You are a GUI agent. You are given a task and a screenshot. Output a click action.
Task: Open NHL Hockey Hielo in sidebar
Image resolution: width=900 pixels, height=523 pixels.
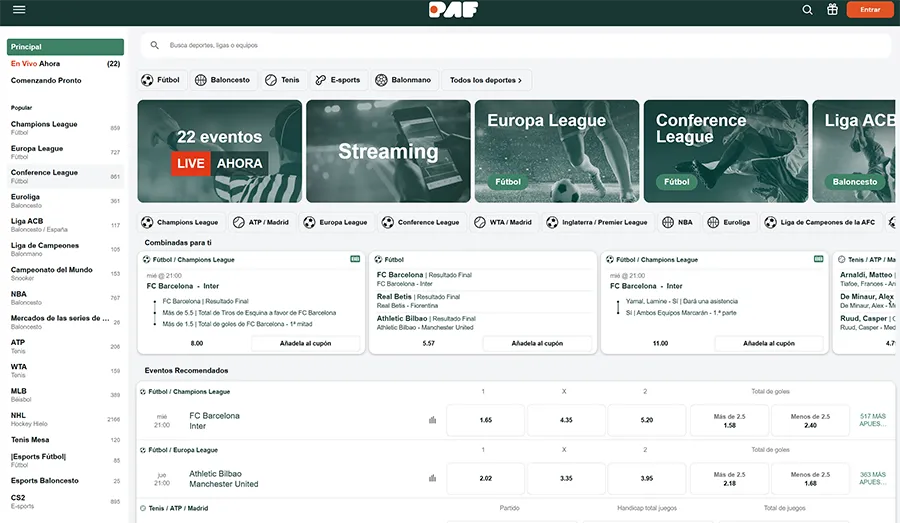point(65,419)
